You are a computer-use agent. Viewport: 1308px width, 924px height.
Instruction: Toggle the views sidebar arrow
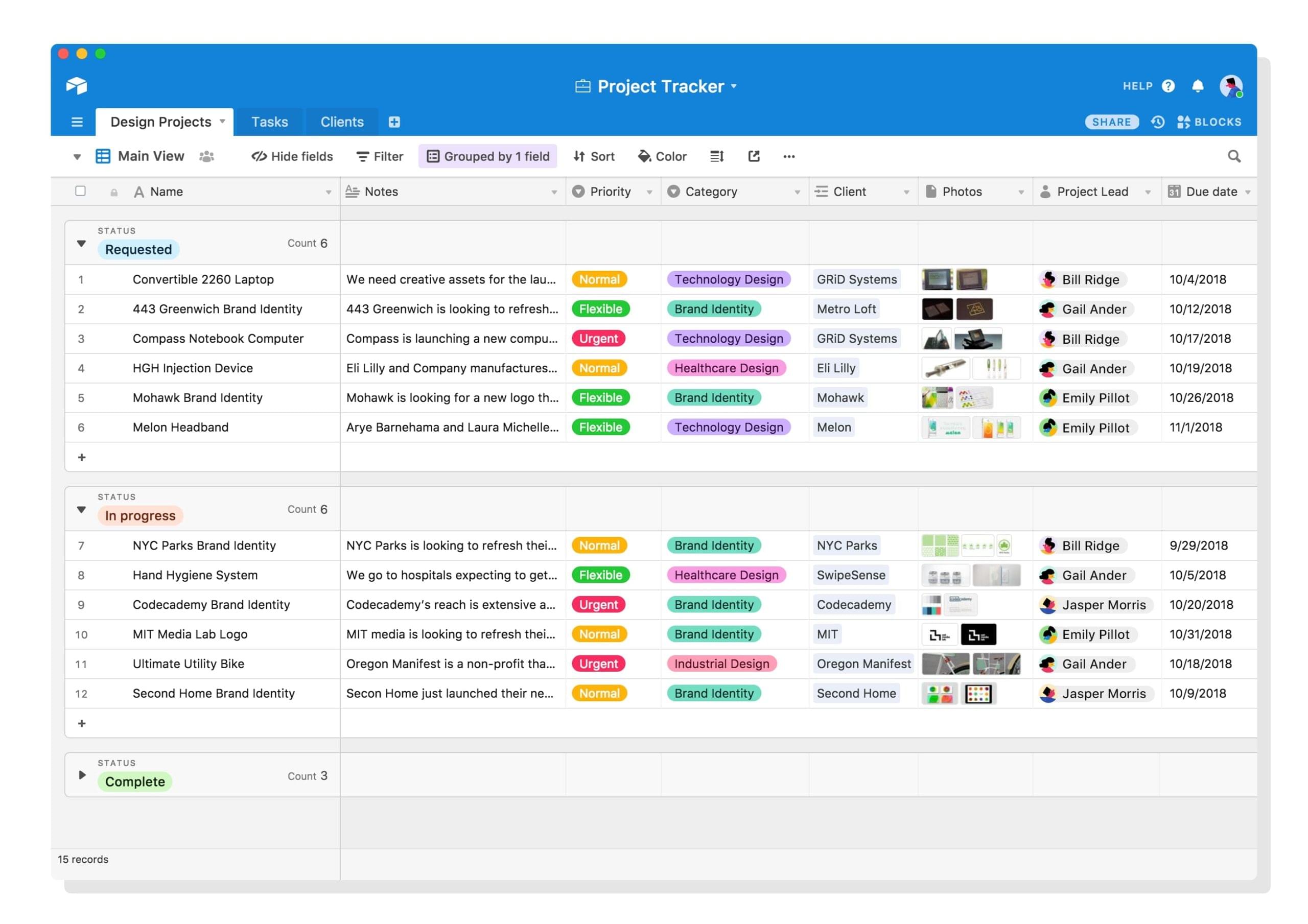click(x=77, y=157)
